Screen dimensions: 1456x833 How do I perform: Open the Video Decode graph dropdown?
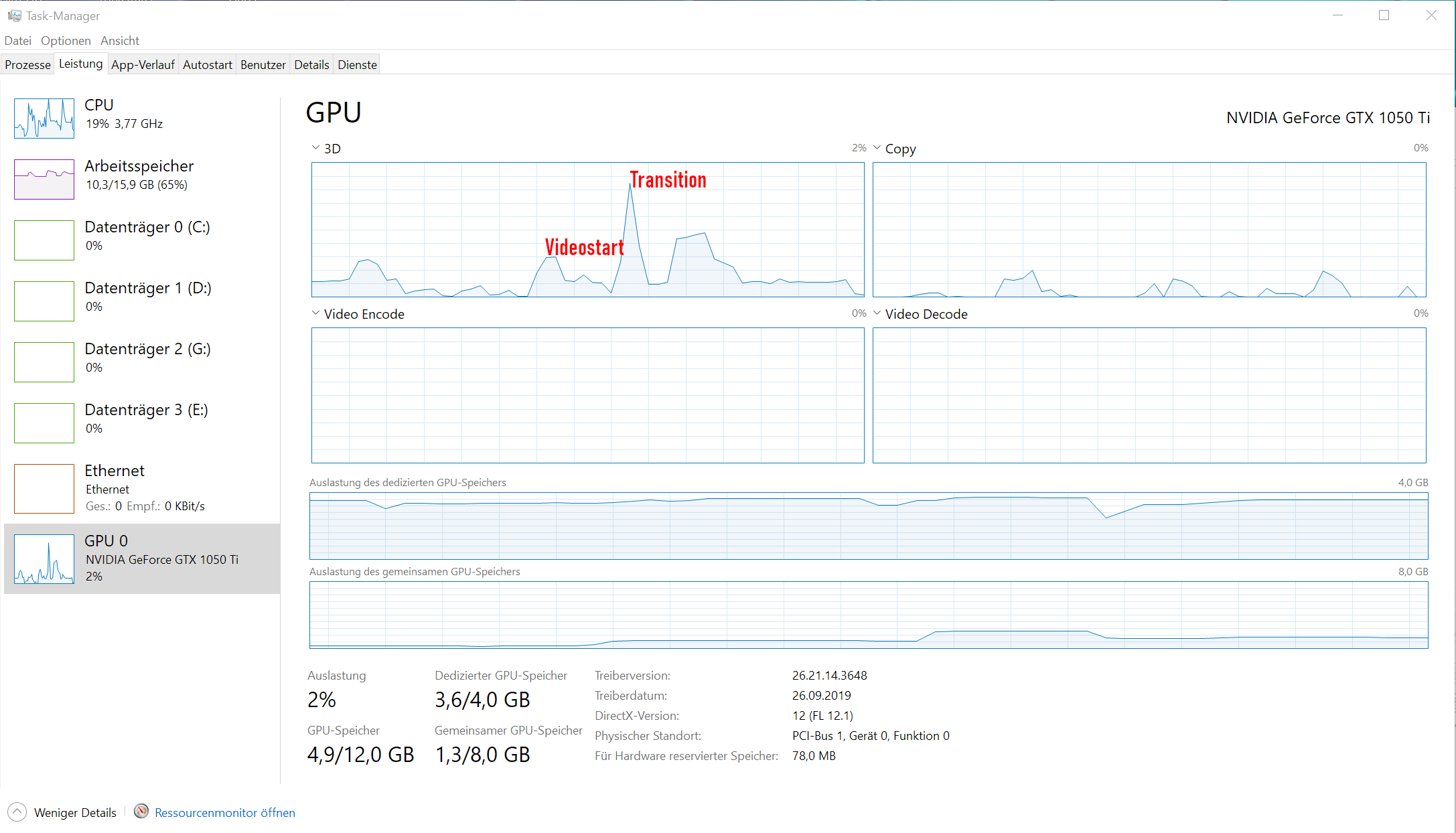[877, 313]
